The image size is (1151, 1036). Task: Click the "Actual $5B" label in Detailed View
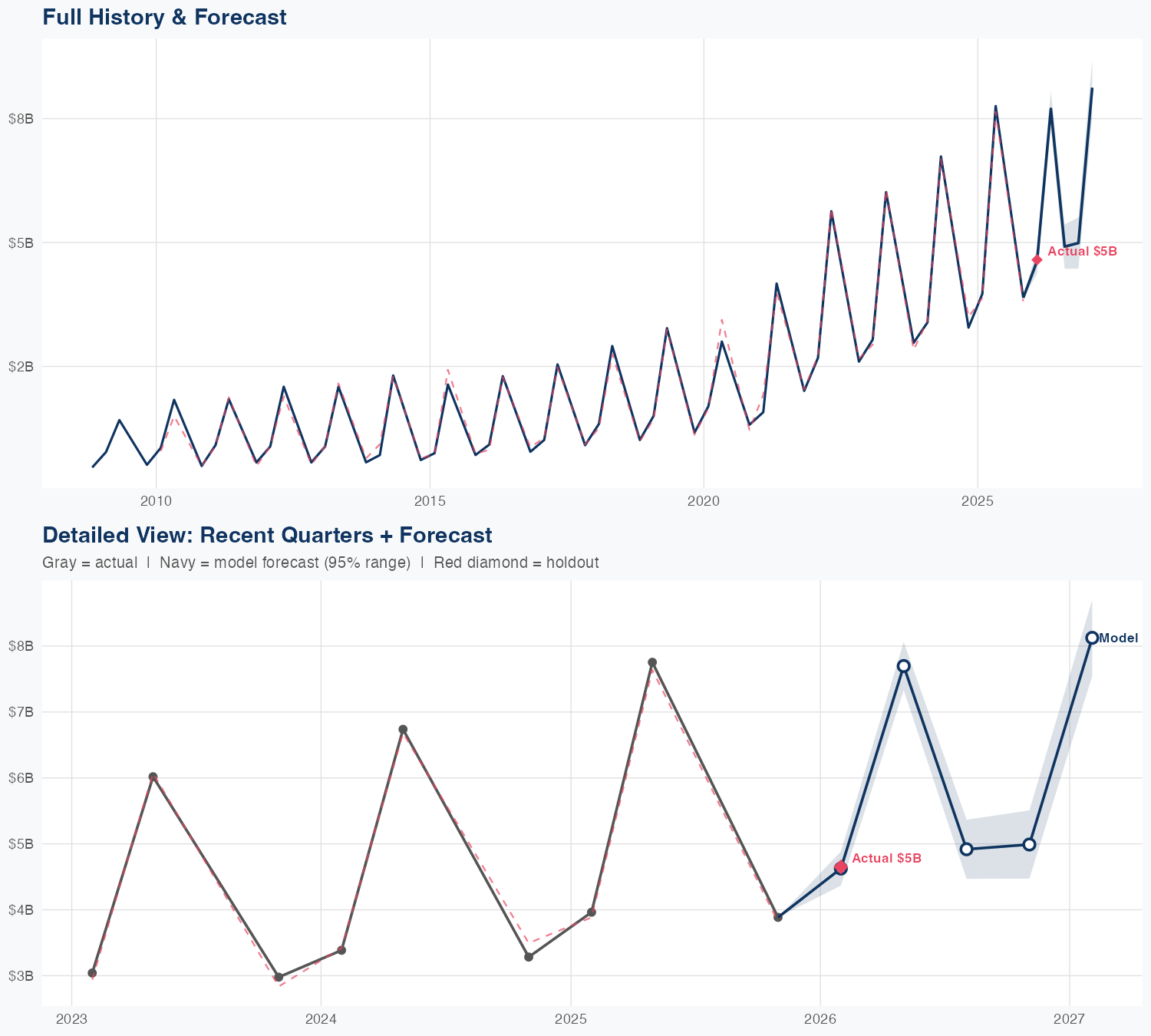click(886, 858)
